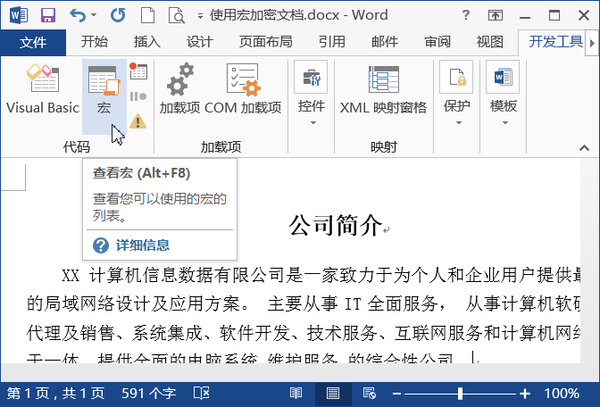Open the File (文件) tab
This screenshot has width=600, height=407.
(33, 42)
